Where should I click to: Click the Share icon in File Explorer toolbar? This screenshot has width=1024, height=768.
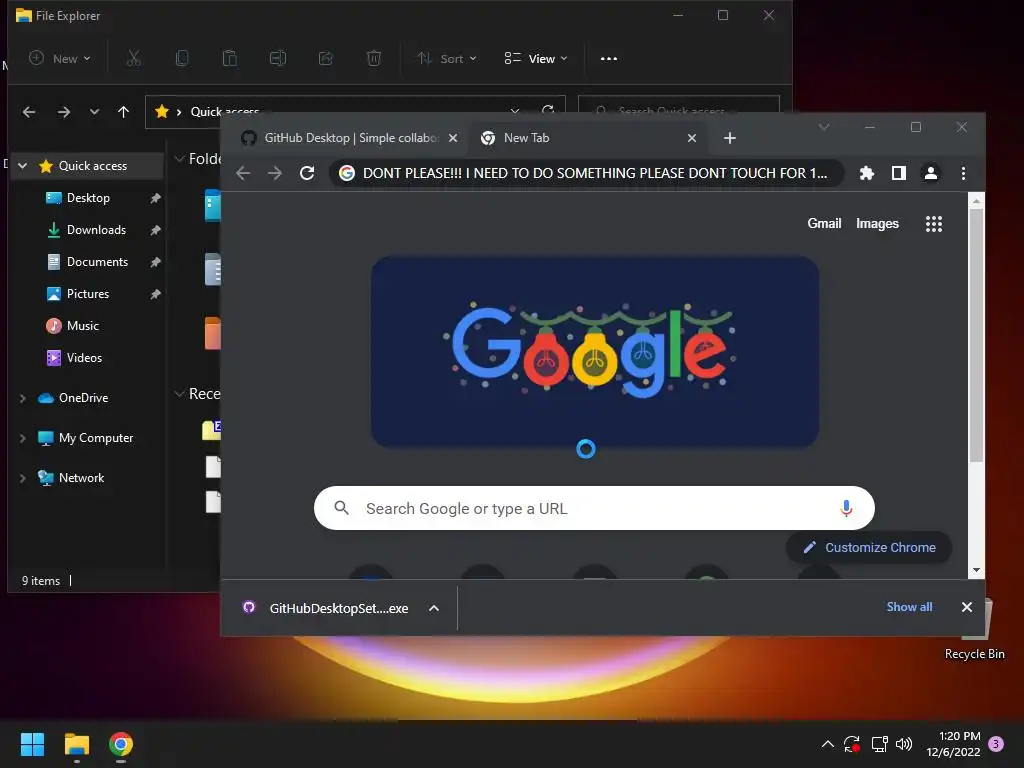[x=326, y=59]
